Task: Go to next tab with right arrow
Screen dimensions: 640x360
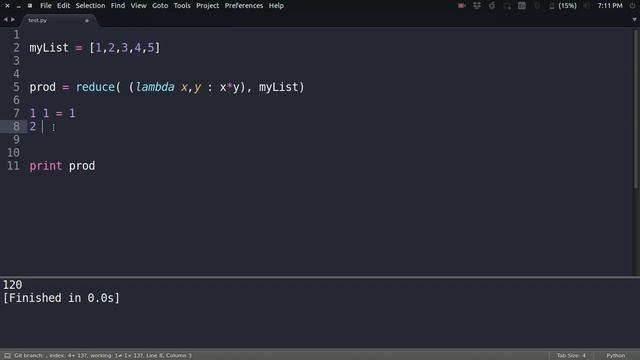Action: pos(13,20)
